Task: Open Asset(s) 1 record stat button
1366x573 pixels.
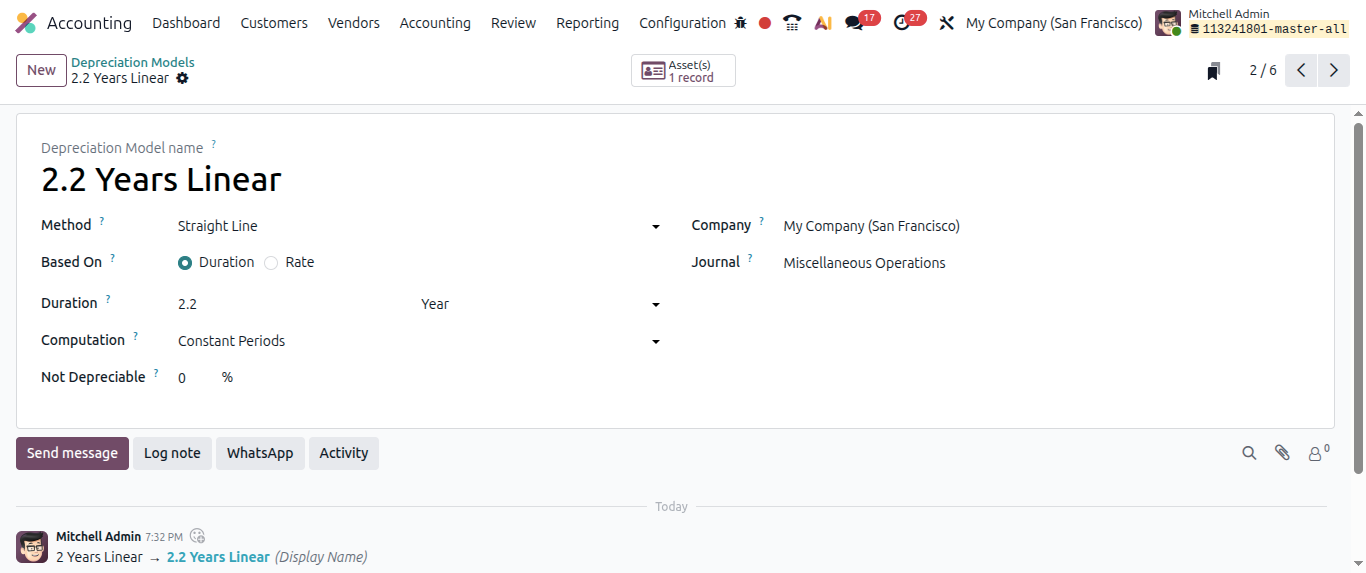Action: 683,71
